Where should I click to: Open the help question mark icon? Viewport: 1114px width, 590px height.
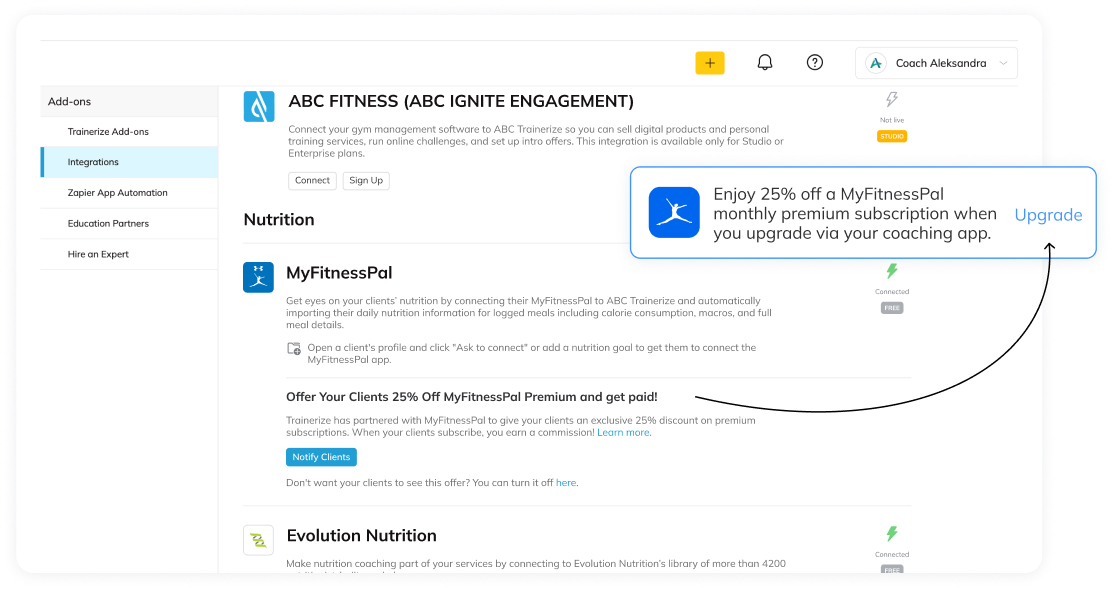(x=815, y=63)
